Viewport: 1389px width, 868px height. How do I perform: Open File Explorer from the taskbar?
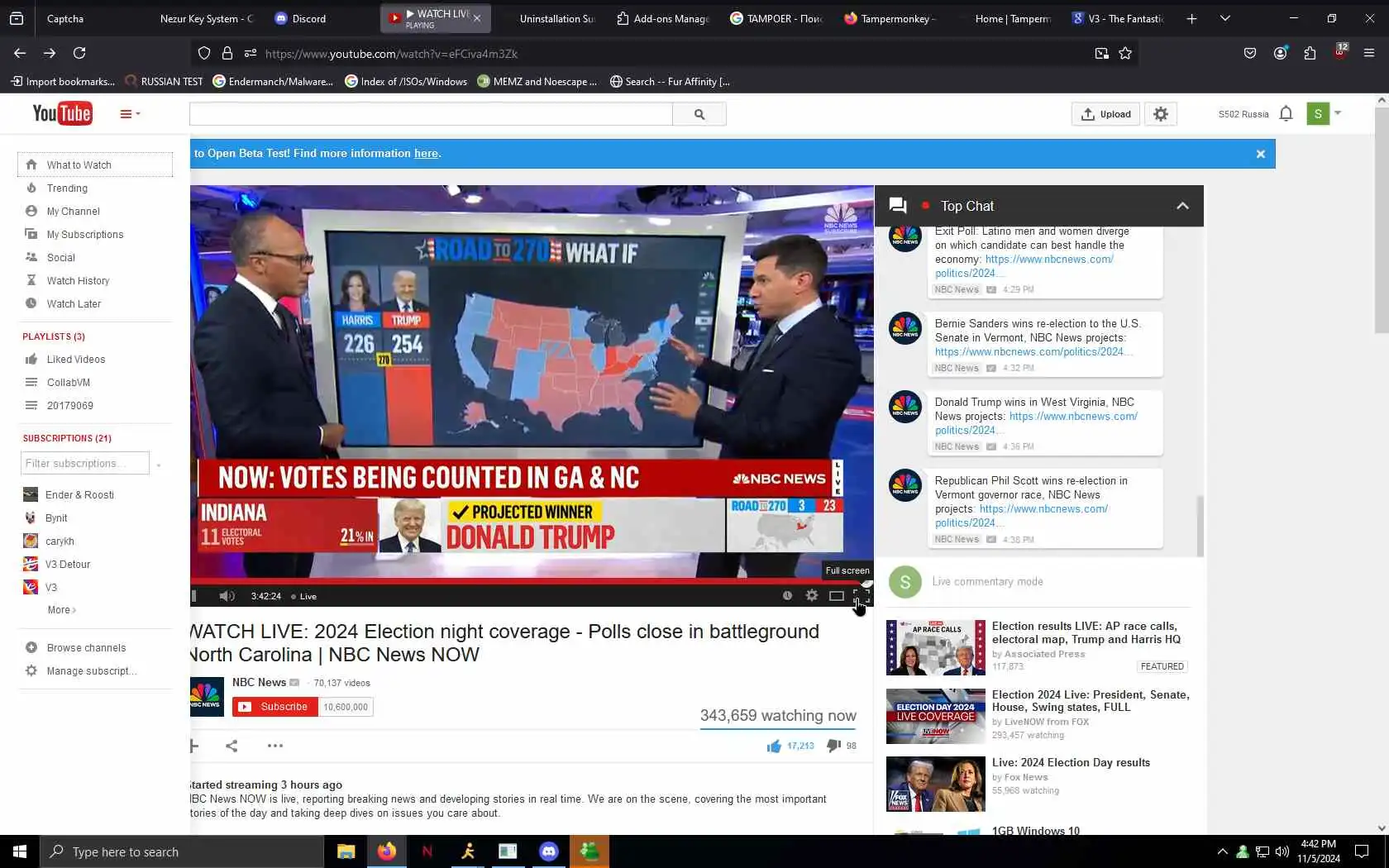coord(346,851)
